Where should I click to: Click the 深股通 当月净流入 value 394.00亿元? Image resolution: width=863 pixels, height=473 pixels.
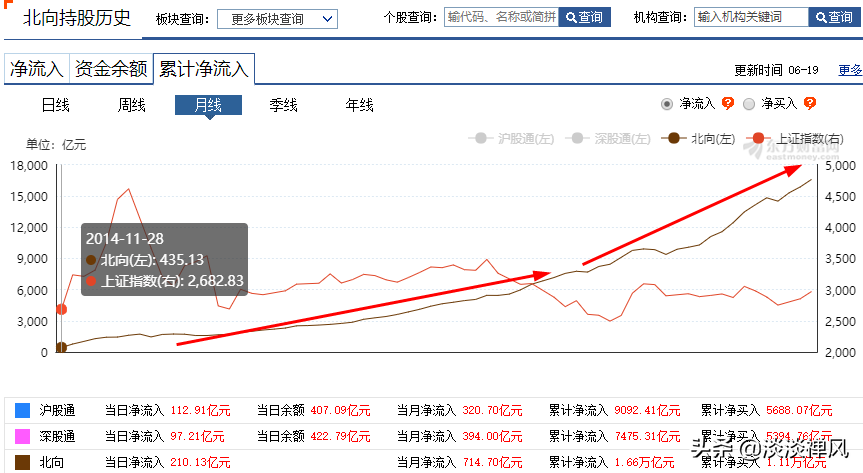click(x=493, y=437)
